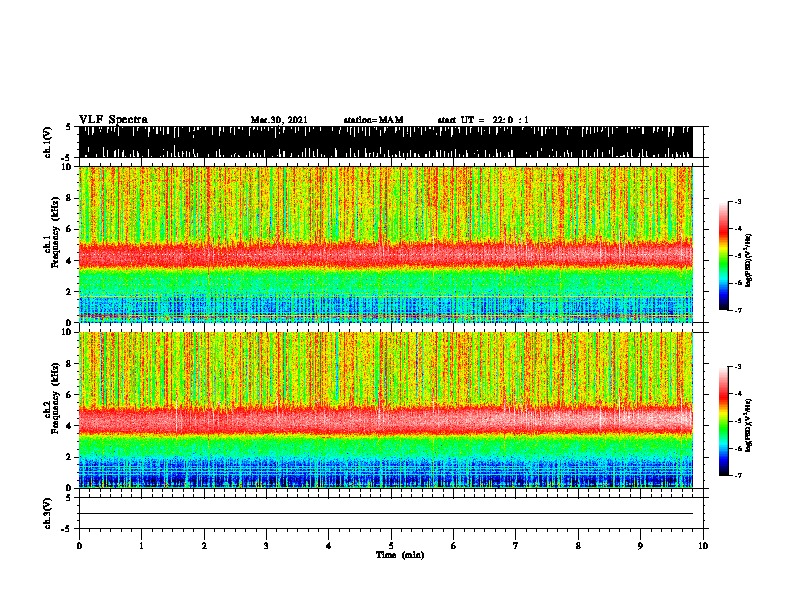Screen dimensions: 792x612
Task: Click the ch.1 color bar PSD unit label
Action: (x=748, y=261)
